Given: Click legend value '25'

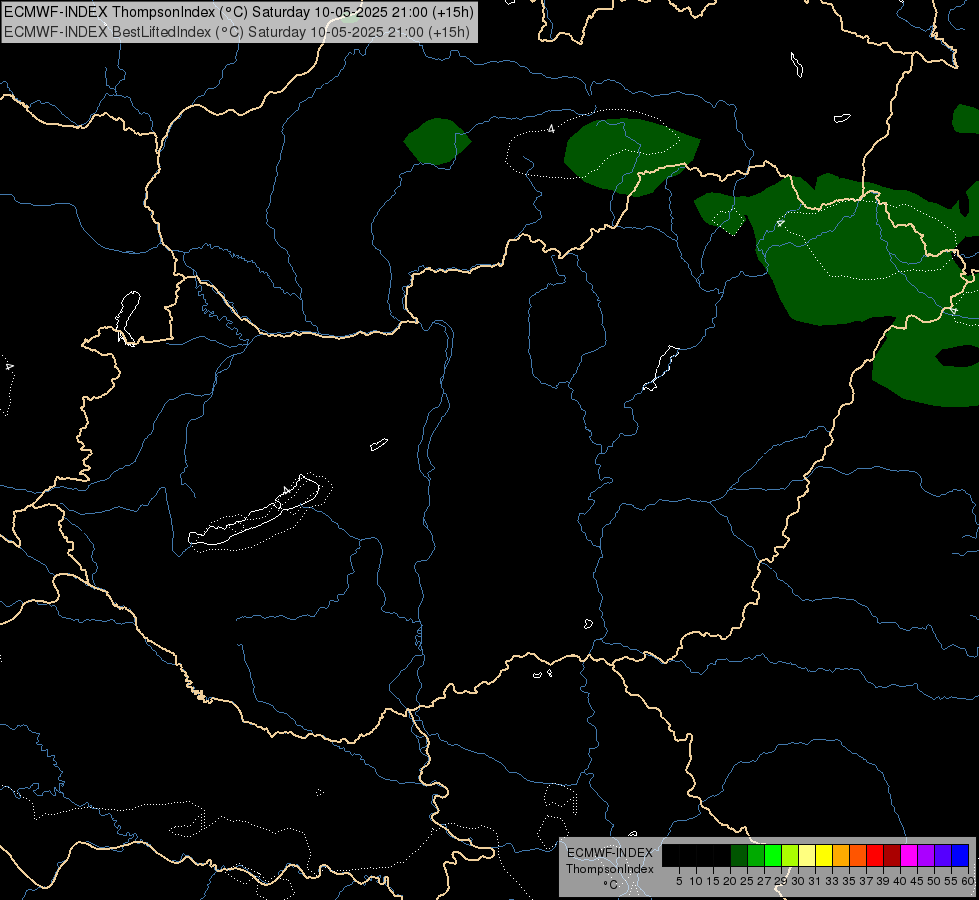Looking at the screenshot, I should pyautogui.click(x=747, y=881).
